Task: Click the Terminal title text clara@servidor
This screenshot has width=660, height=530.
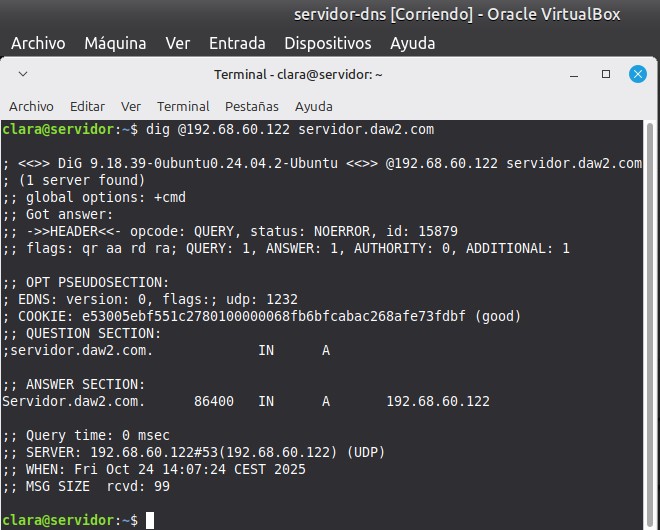Action: coord(298,74)
